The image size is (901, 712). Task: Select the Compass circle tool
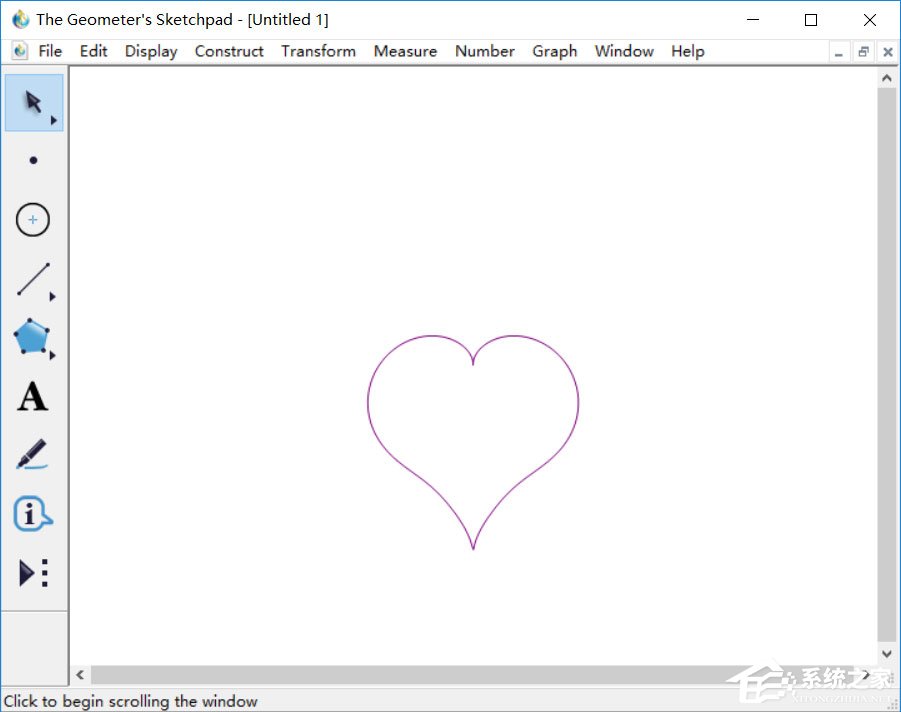[x=33, y=220]
